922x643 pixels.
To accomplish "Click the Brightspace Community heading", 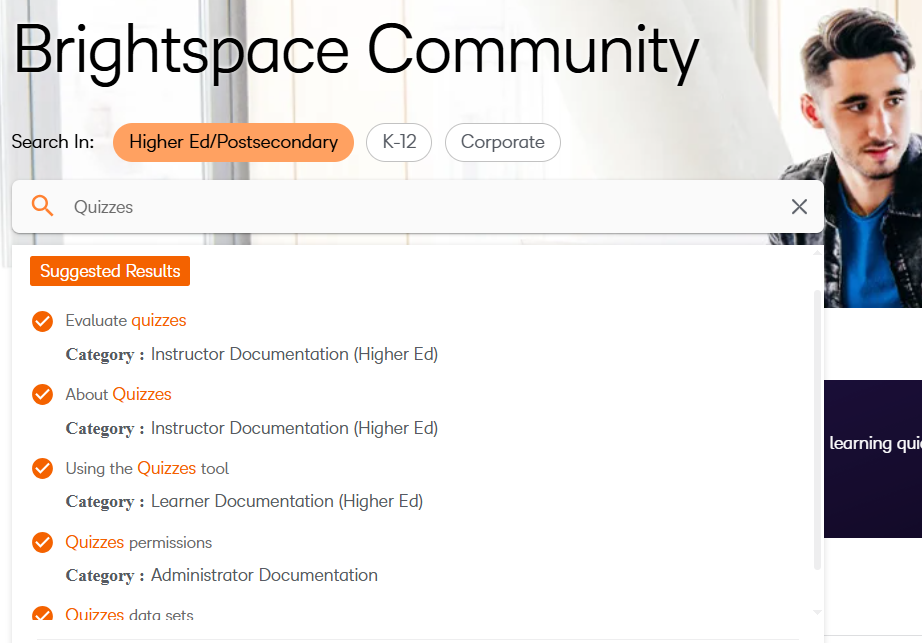I will [356, 52].
